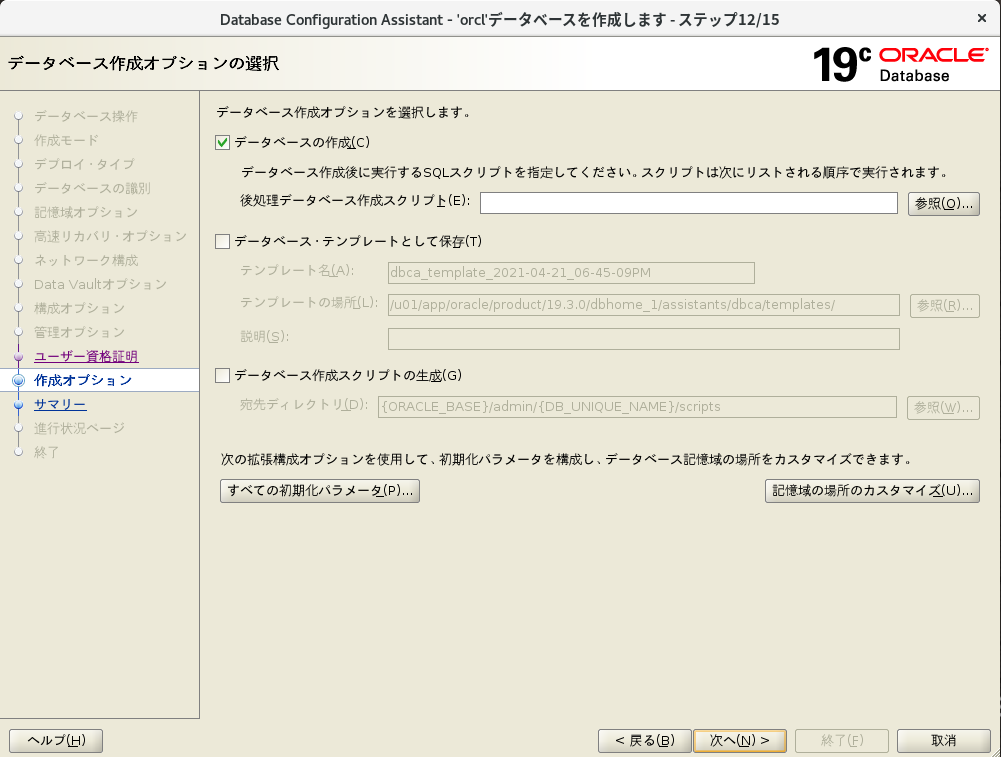Screen dimensions: 1001x757
Task: Click 参照(O) browse button for scripts
Action: click(x=943, y=203)
